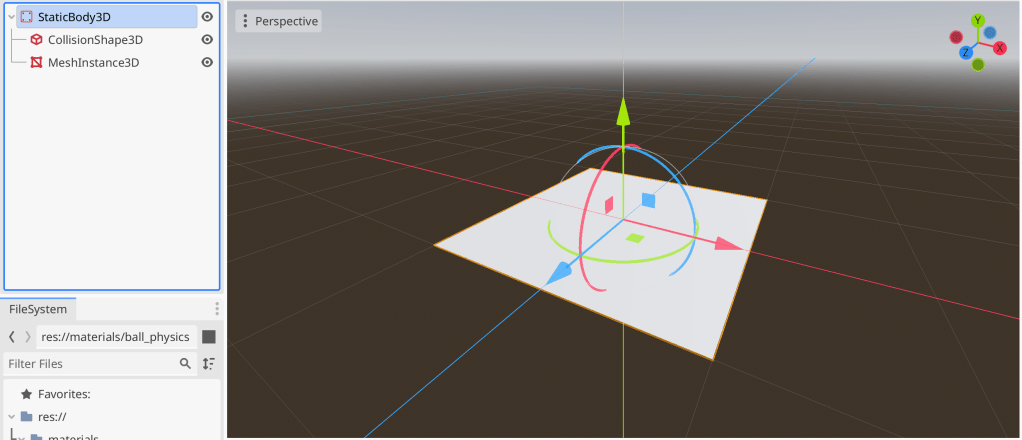Click the Filter Files search field
The image size is (1022, 440).
pos(90,364)
